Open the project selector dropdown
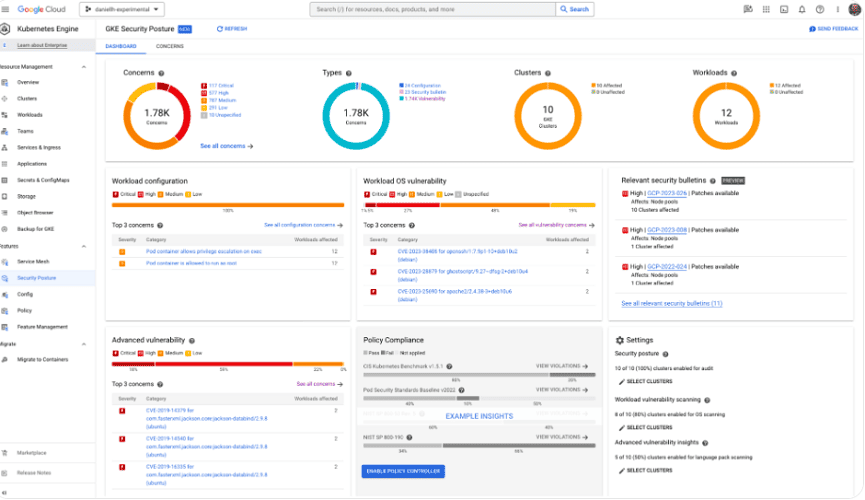Viewport: 865px width, 500px height. point(122,9)
